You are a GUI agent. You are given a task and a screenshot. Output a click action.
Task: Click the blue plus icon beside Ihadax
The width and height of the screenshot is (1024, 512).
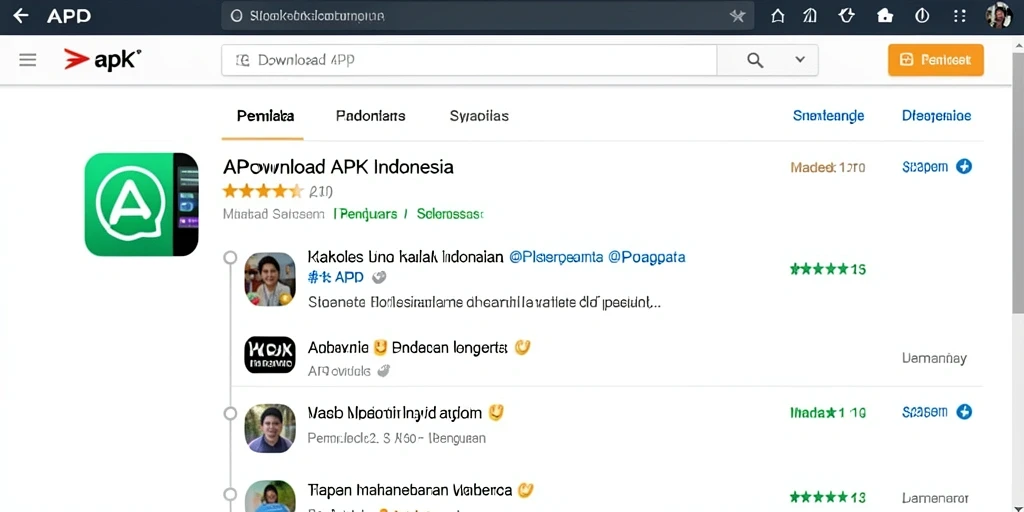(x=964, y=411)
